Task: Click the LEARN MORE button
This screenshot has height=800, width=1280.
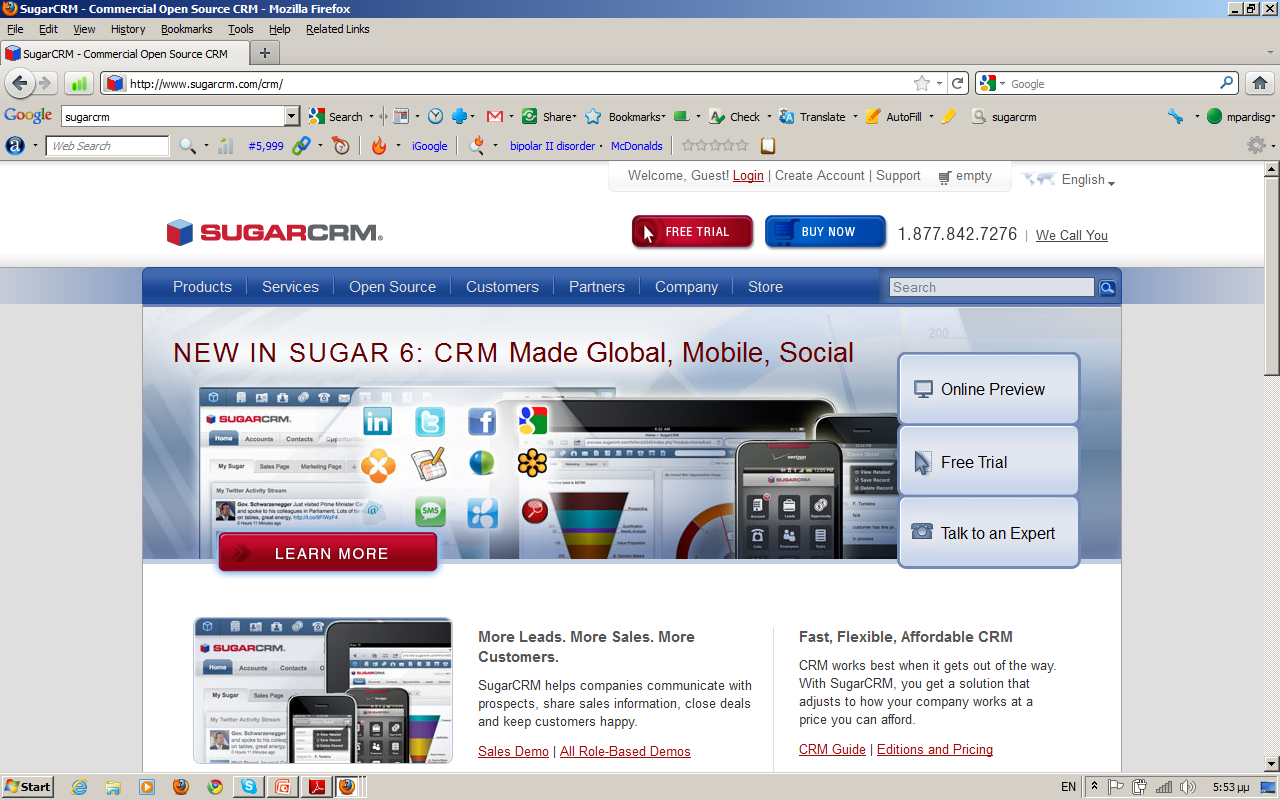Action: pyautogui.click(x=328, y=553)
